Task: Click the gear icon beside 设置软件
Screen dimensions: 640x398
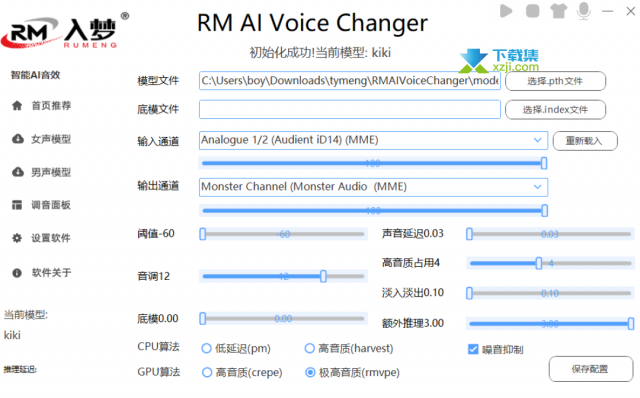Action: click(x=17, y=238)
